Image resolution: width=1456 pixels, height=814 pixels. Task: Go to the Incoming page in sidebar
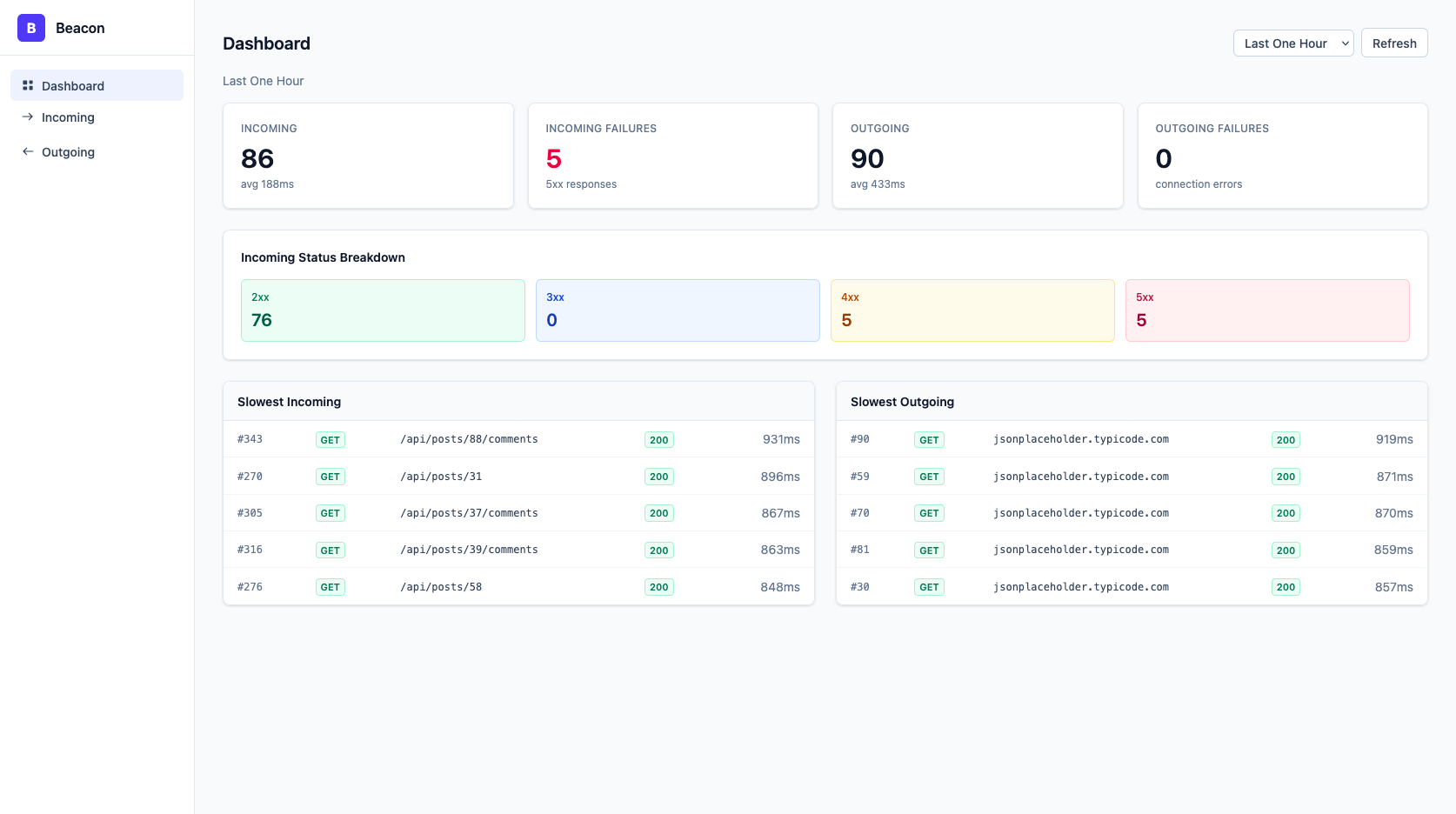[68, 117]
